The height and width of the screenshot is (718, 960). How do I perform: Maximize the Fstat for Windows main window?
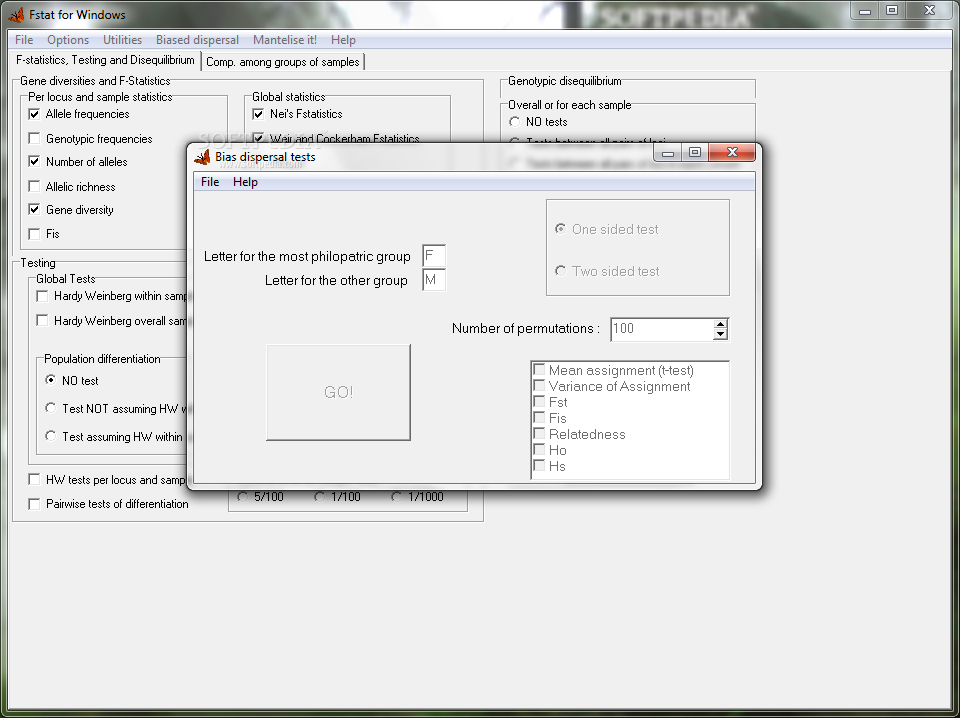tap(892, 11)
